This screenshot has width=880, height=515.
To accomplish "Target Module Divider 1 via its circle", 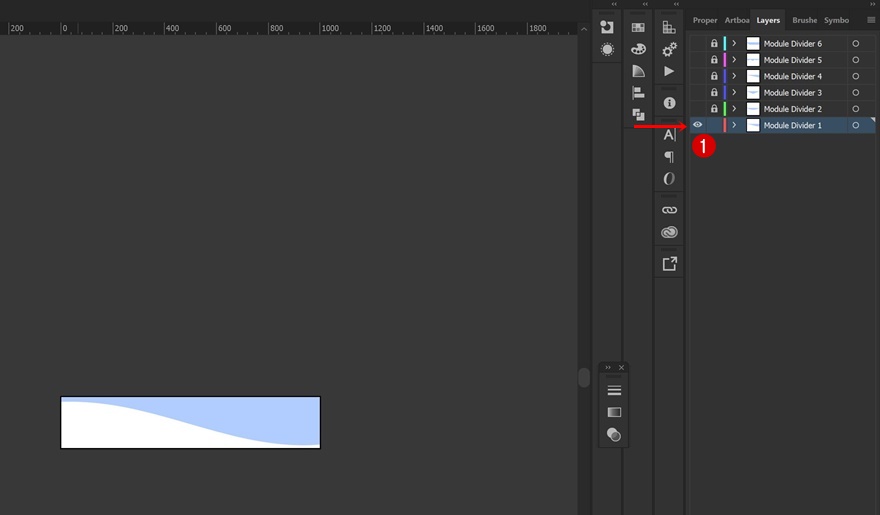I will point(855,125).
